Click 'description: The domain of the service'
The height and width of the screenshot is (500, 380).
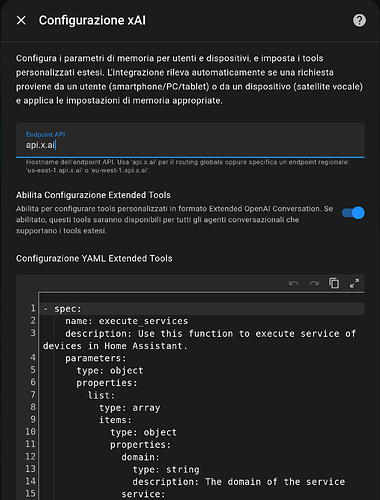[x=239, y=482]
